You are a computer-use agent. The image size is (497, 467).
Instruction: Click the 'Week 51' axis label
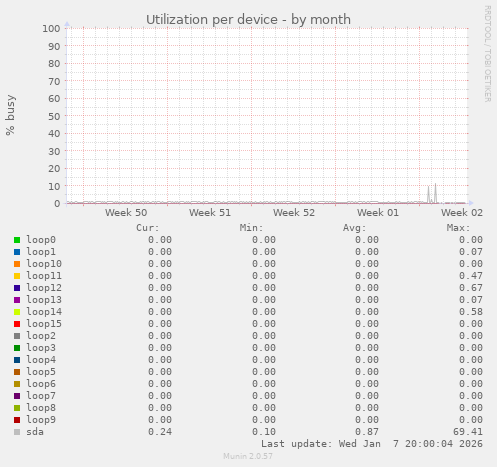click(x=210, y=213)
